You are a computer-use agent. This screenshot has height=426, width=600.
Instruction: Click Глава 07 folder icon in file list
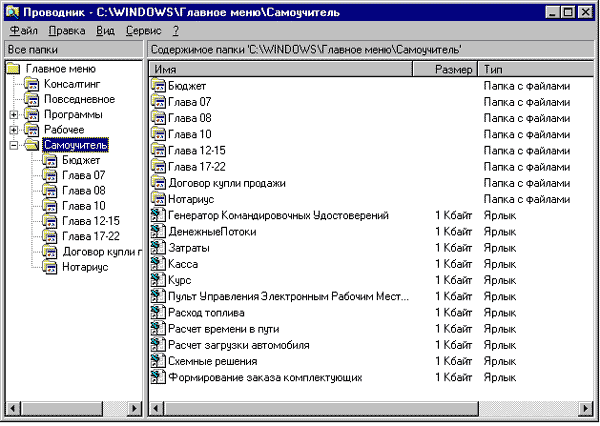tap(158, 101)
